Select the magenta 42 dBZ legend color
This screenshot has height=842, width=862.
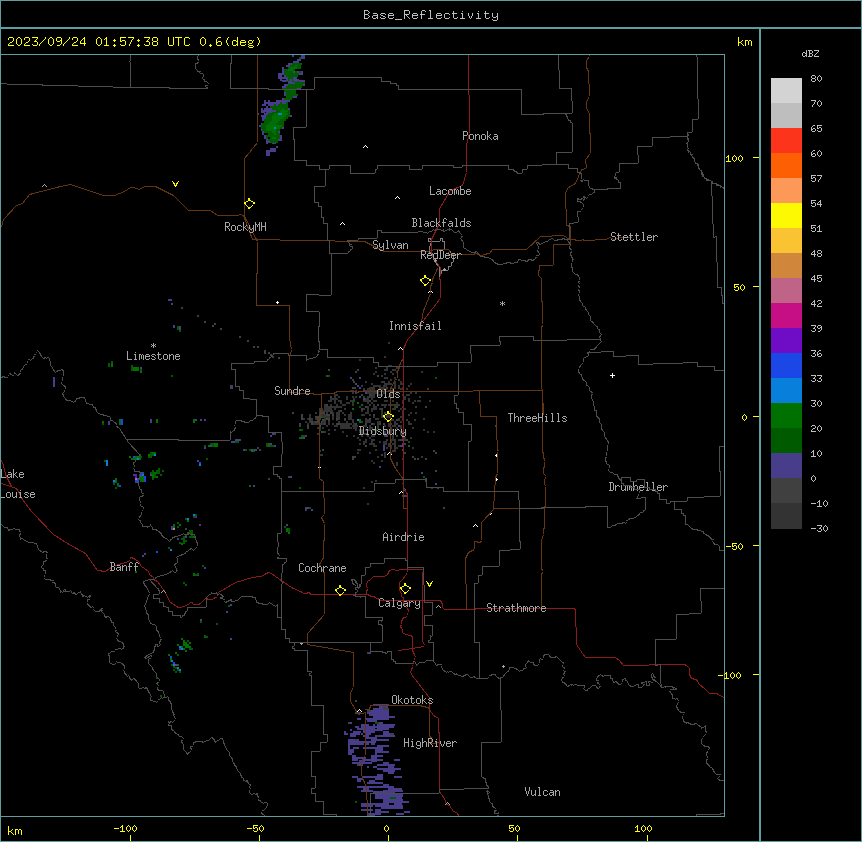(x=786, y=315)
